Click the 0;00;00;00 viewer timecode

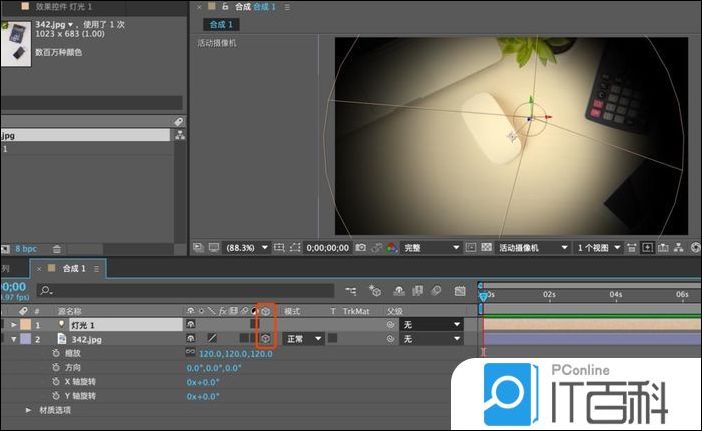click(328, 247)
